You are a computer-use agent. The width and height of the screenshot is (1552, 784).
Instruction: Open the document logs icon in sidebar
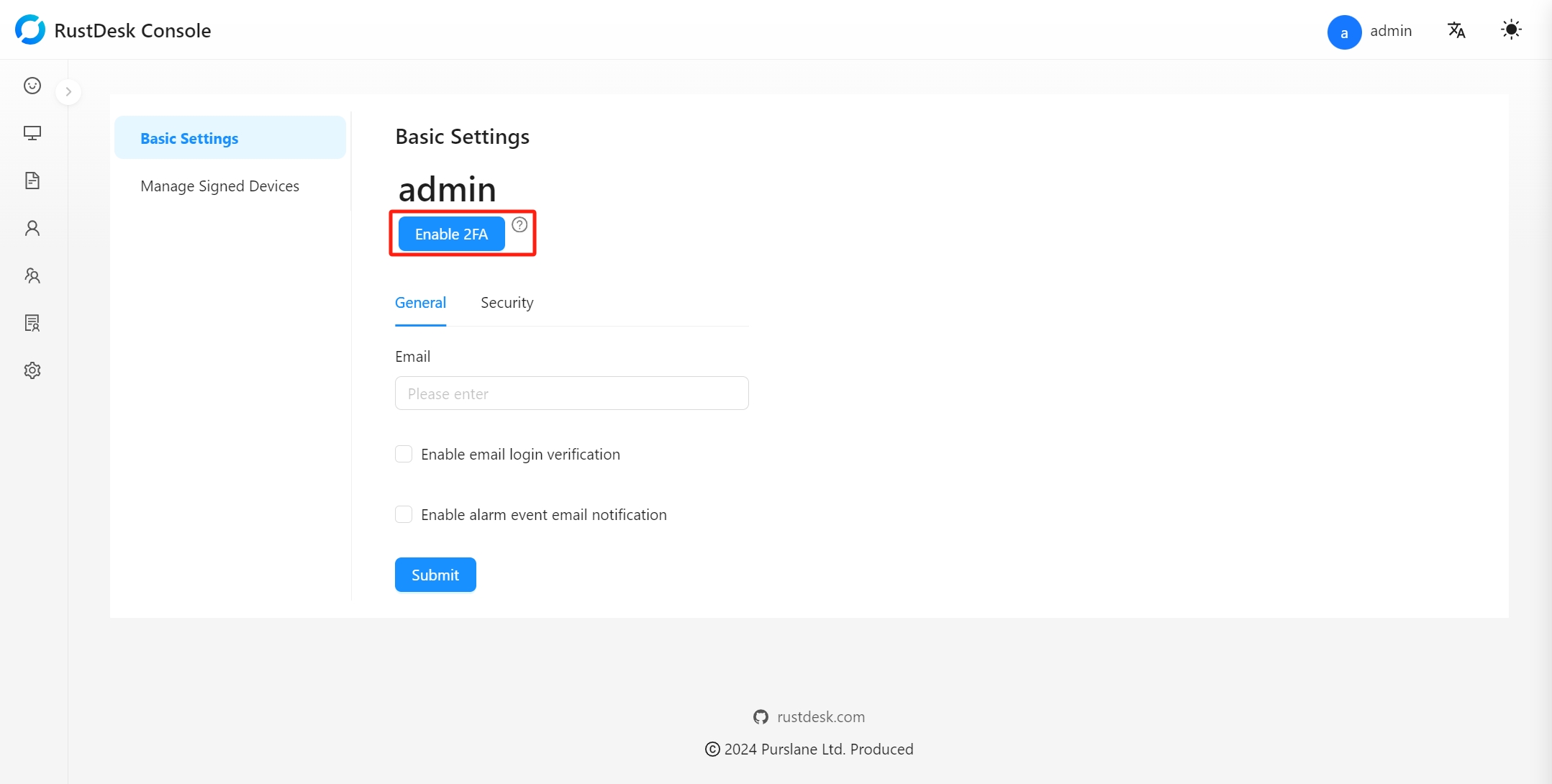(32, 181)
